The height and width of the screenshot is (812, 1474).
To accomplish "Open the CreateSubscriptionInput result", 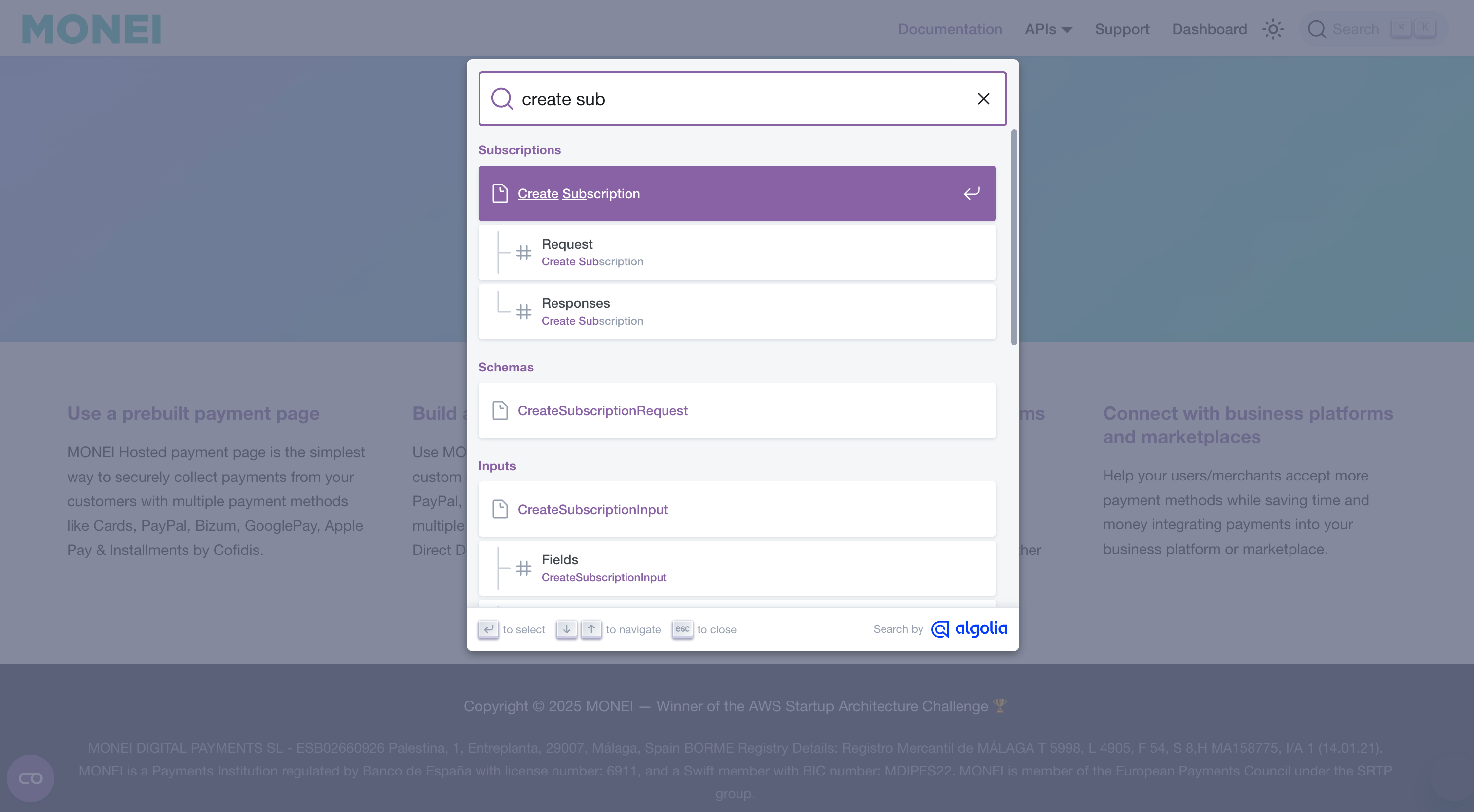I will pyautogui.click(x=737, y=509).
